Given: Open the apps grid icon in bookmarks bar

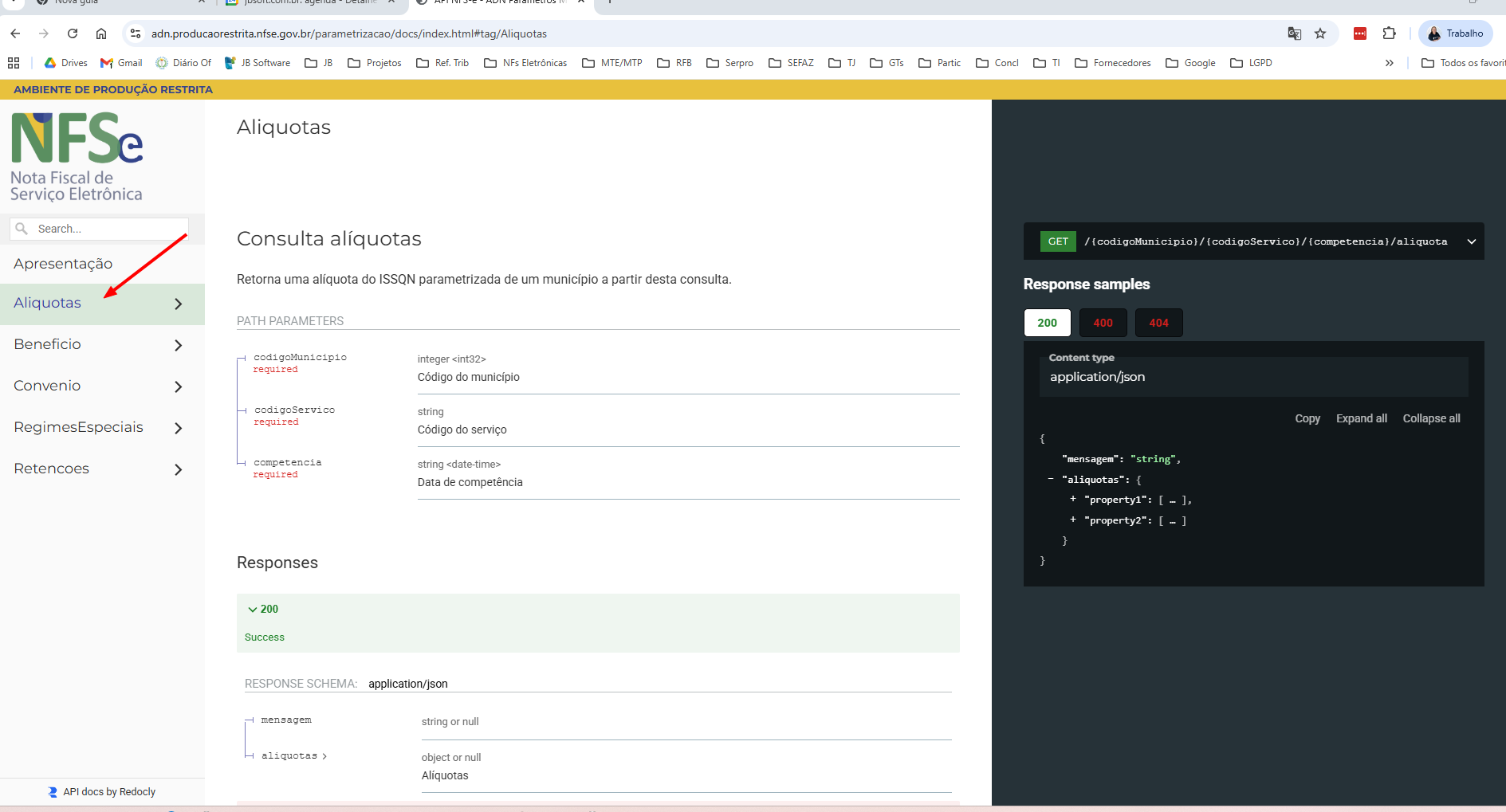Looking at the screenshot, I should click(x=14, y=63).
